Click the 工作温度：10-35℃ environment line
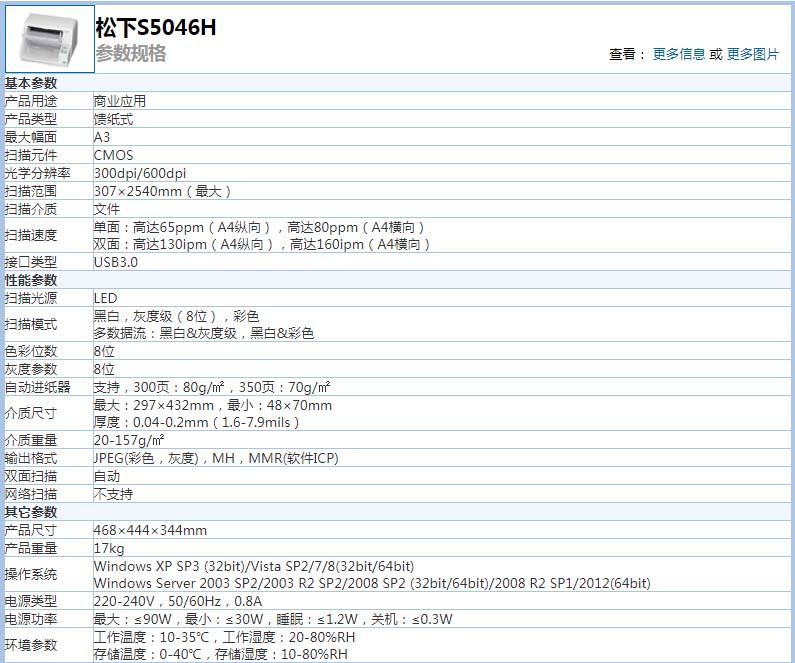The width and height of the screenshot is (795, 663). (225, 637)
